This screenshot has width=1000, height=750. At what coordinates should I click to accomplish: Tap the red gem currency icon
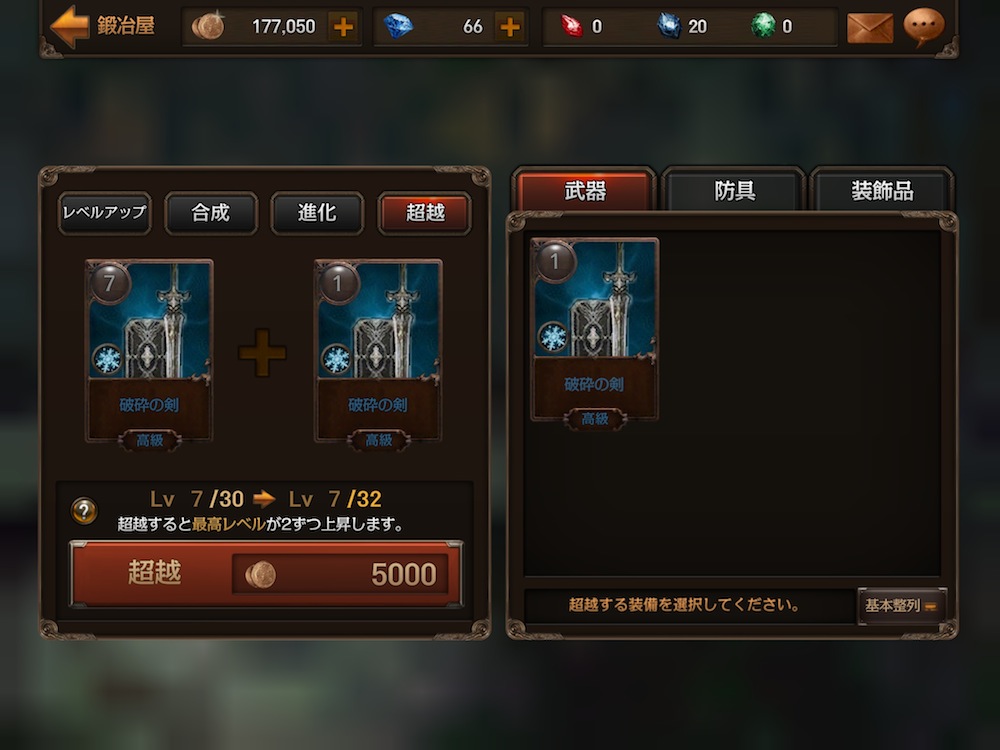(x=572, y=26)
